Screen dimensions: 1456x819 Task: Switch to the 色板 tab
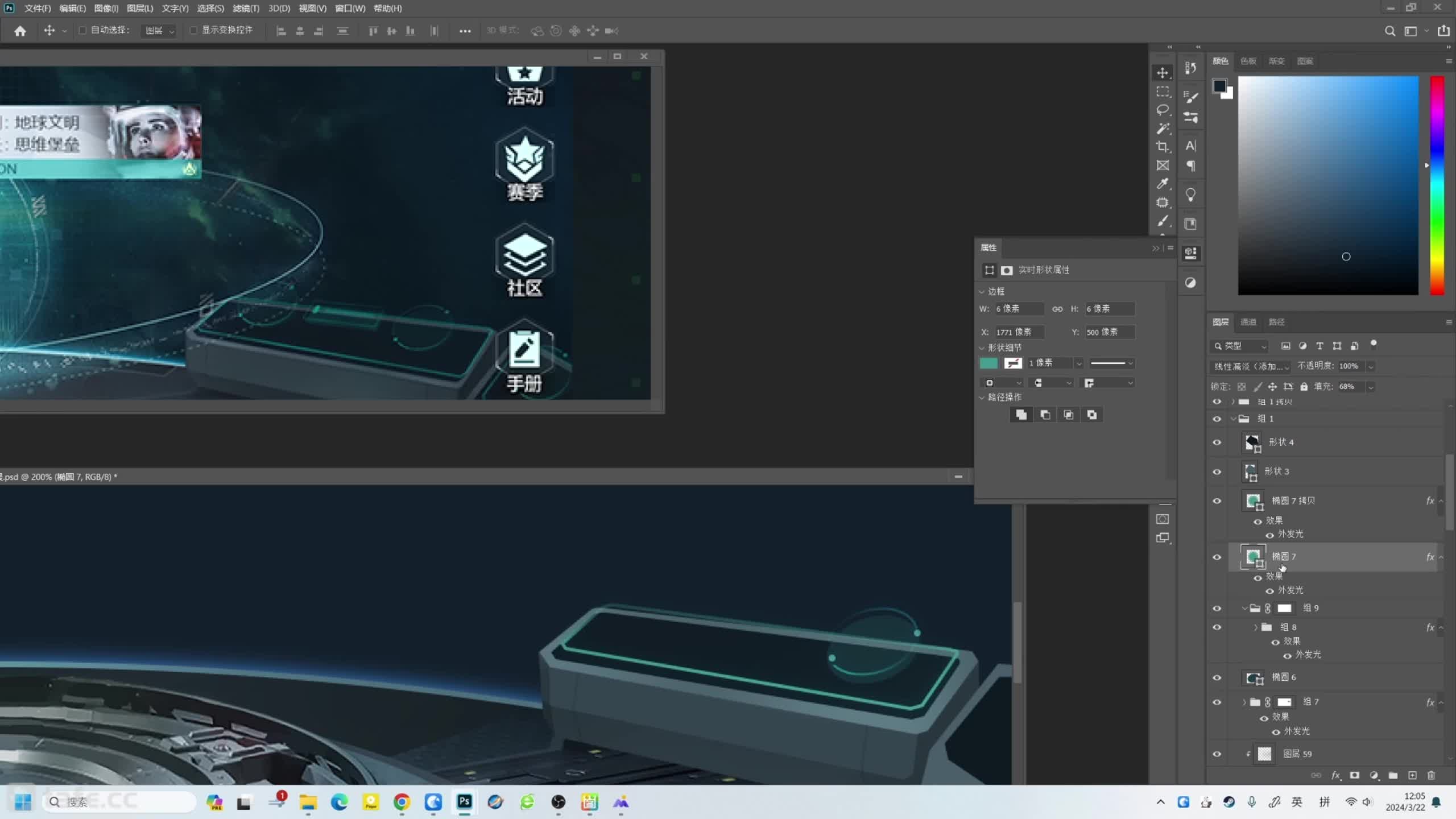click(x=1248, y=61)
